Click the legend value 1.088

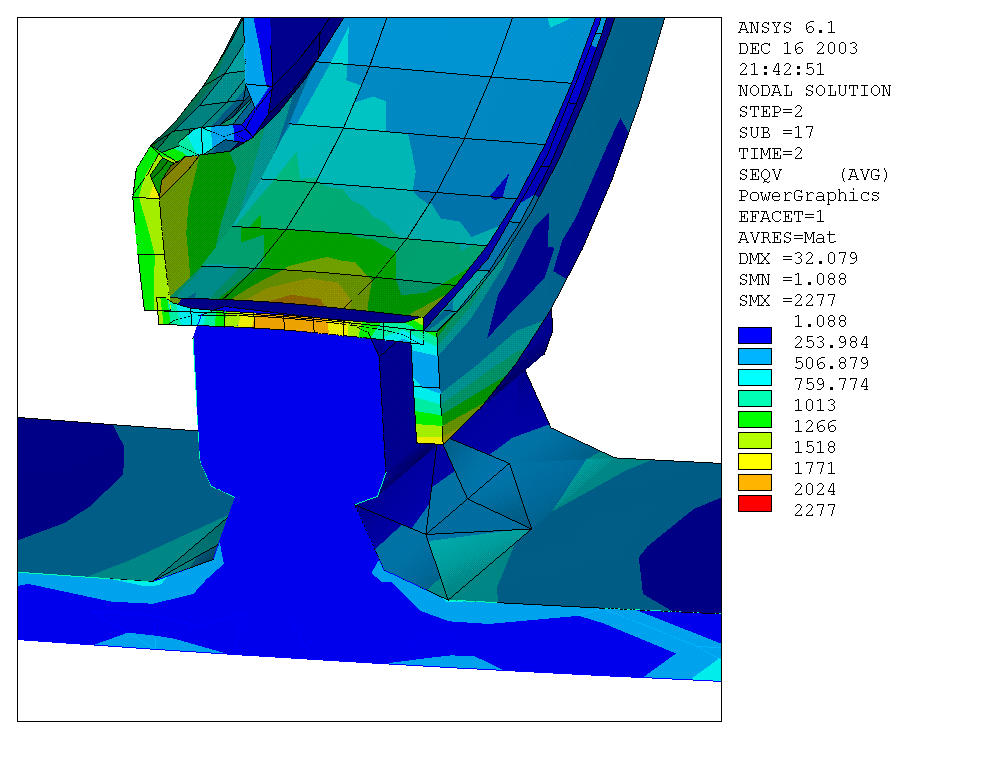[x=820, y=322]
